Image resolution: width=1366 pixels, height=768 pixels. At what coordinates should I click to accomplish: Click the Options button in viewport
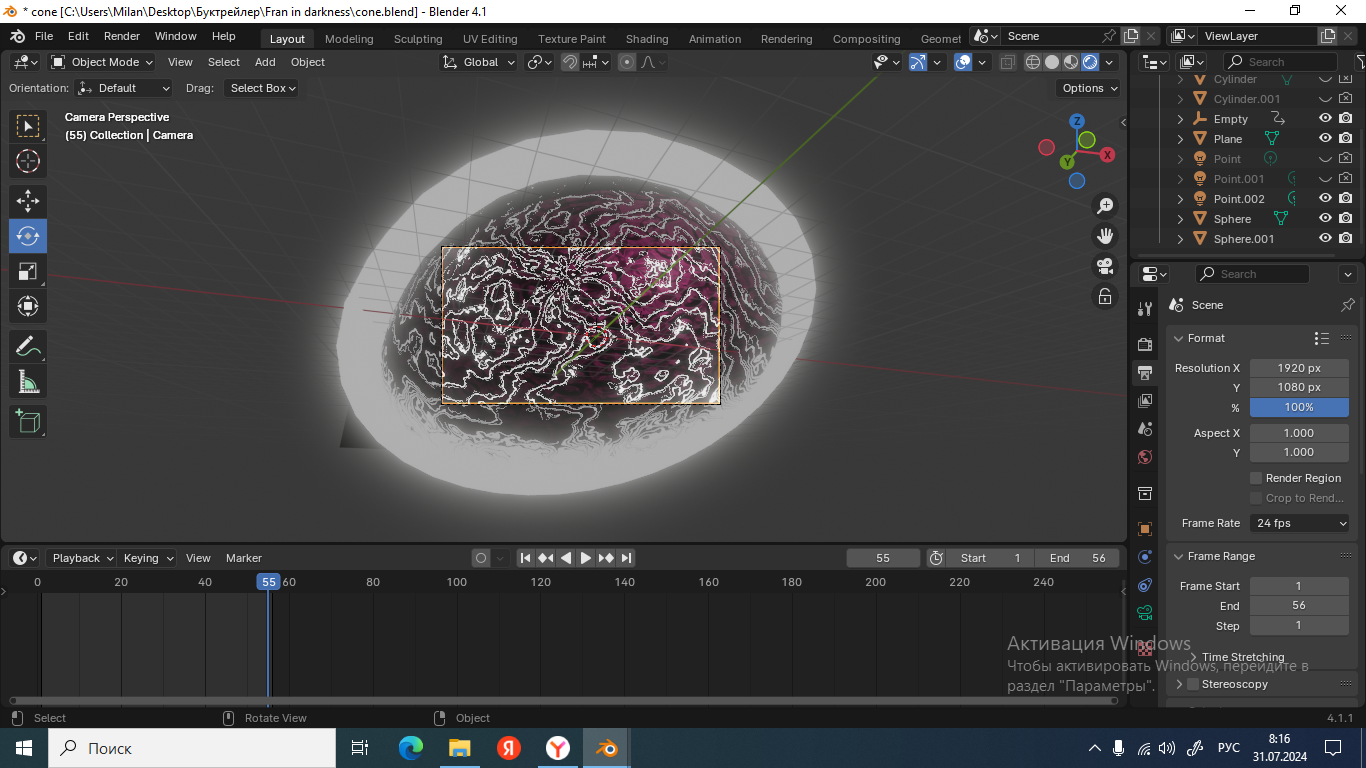pos(1088,88)
